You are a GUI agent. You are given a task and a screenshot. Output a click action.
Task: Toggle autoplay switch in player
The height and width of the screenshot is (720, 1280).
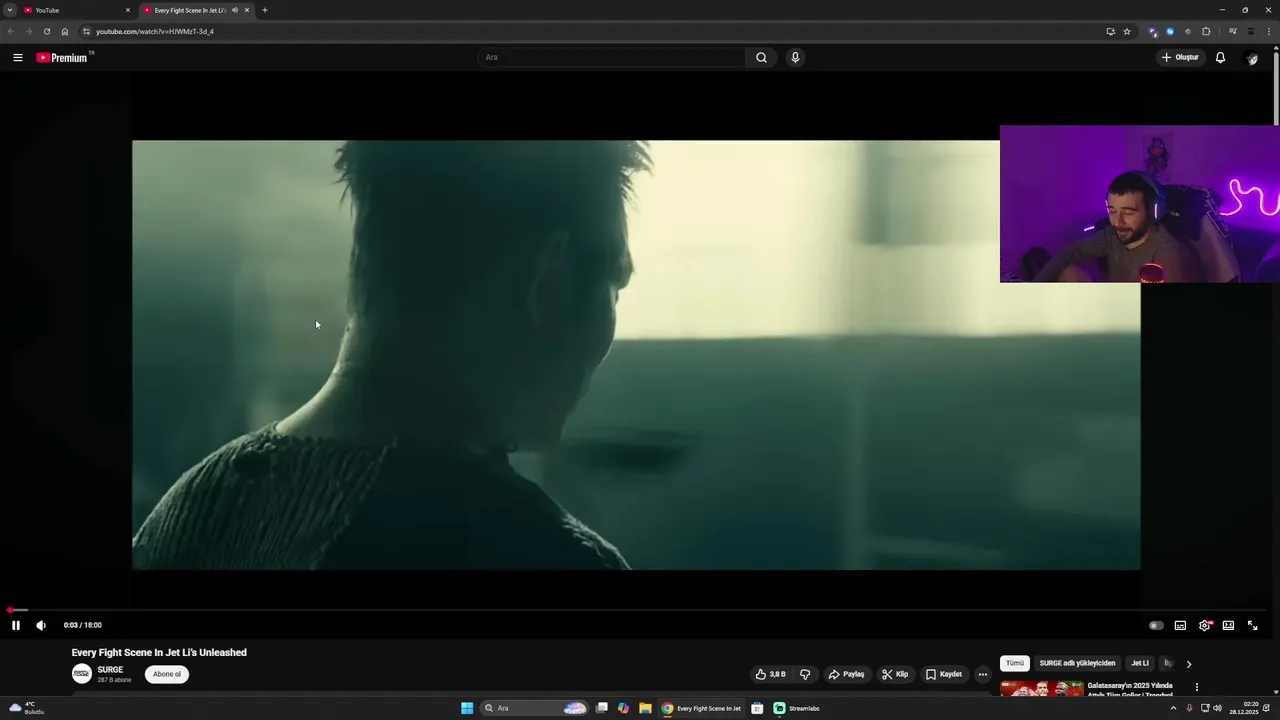pyautogui.click(x=1156, y=625)
